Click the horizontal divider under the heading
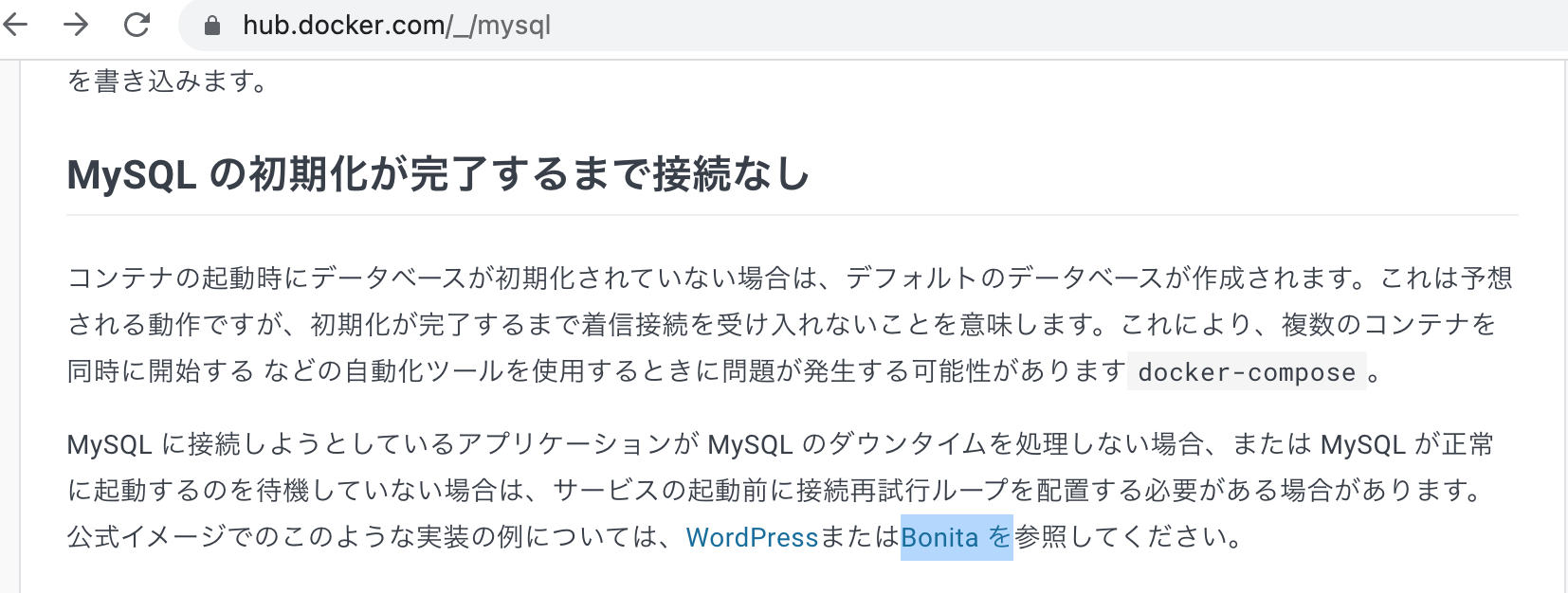 793,215
